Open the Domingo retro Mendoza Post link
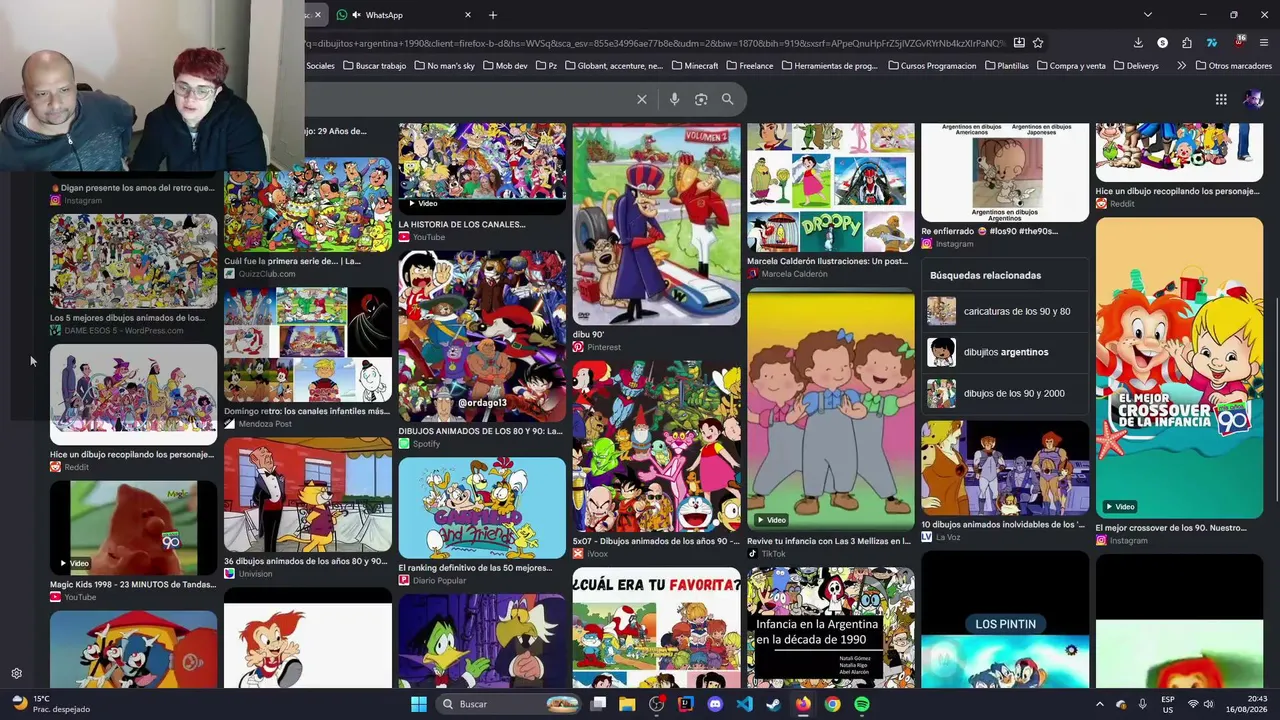The image size is (1280, 720). (x=307, y=411)
